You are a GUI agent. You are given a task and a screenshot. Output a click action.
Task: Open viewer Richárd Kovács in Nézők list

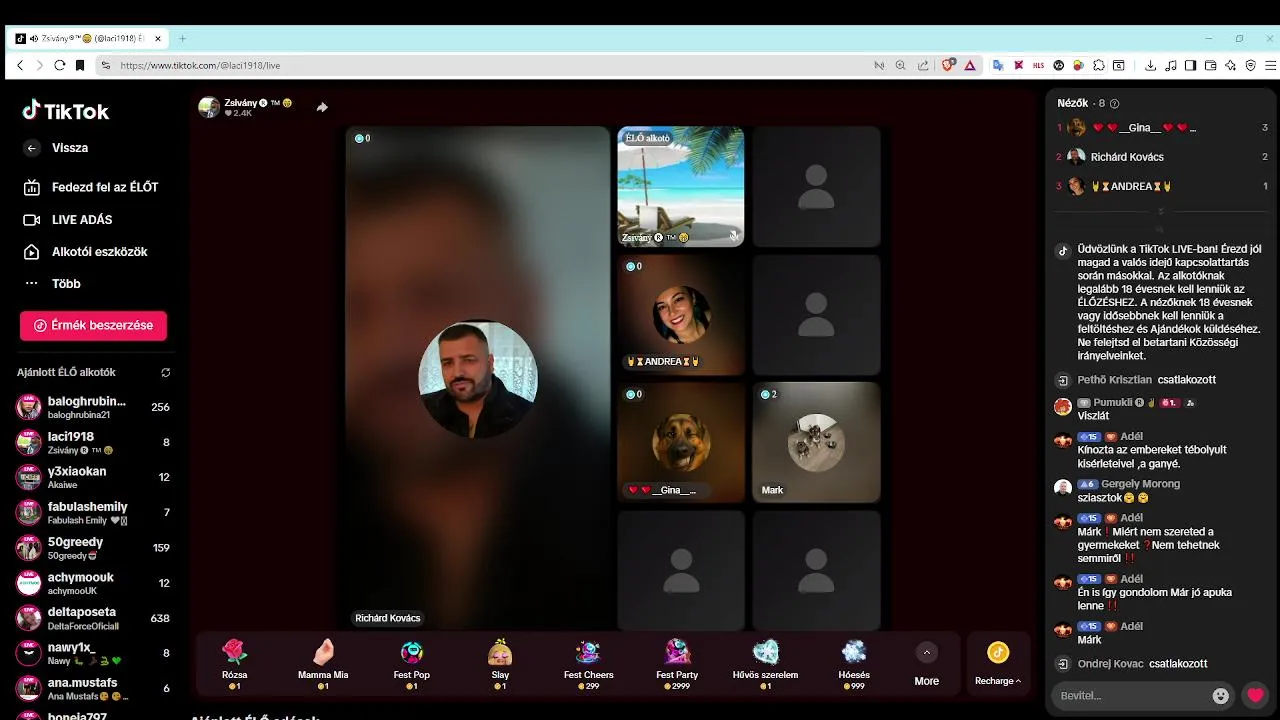(1162, 157)
